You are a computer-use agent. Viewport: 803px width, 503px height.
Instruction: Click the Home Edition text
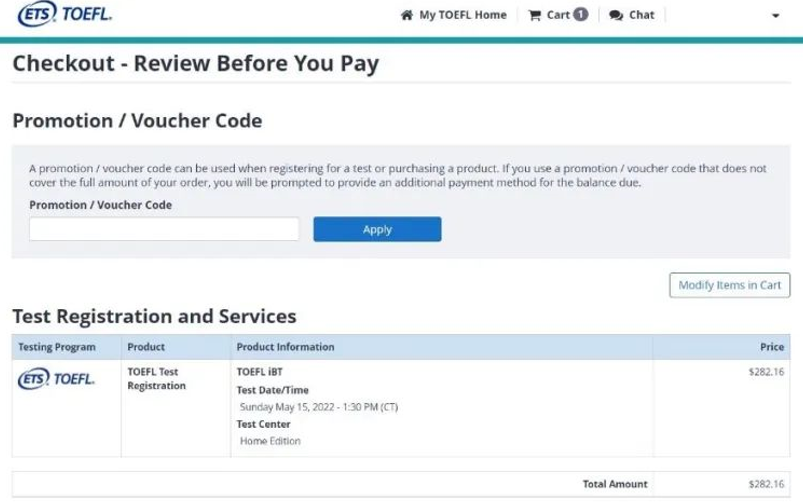270,441
